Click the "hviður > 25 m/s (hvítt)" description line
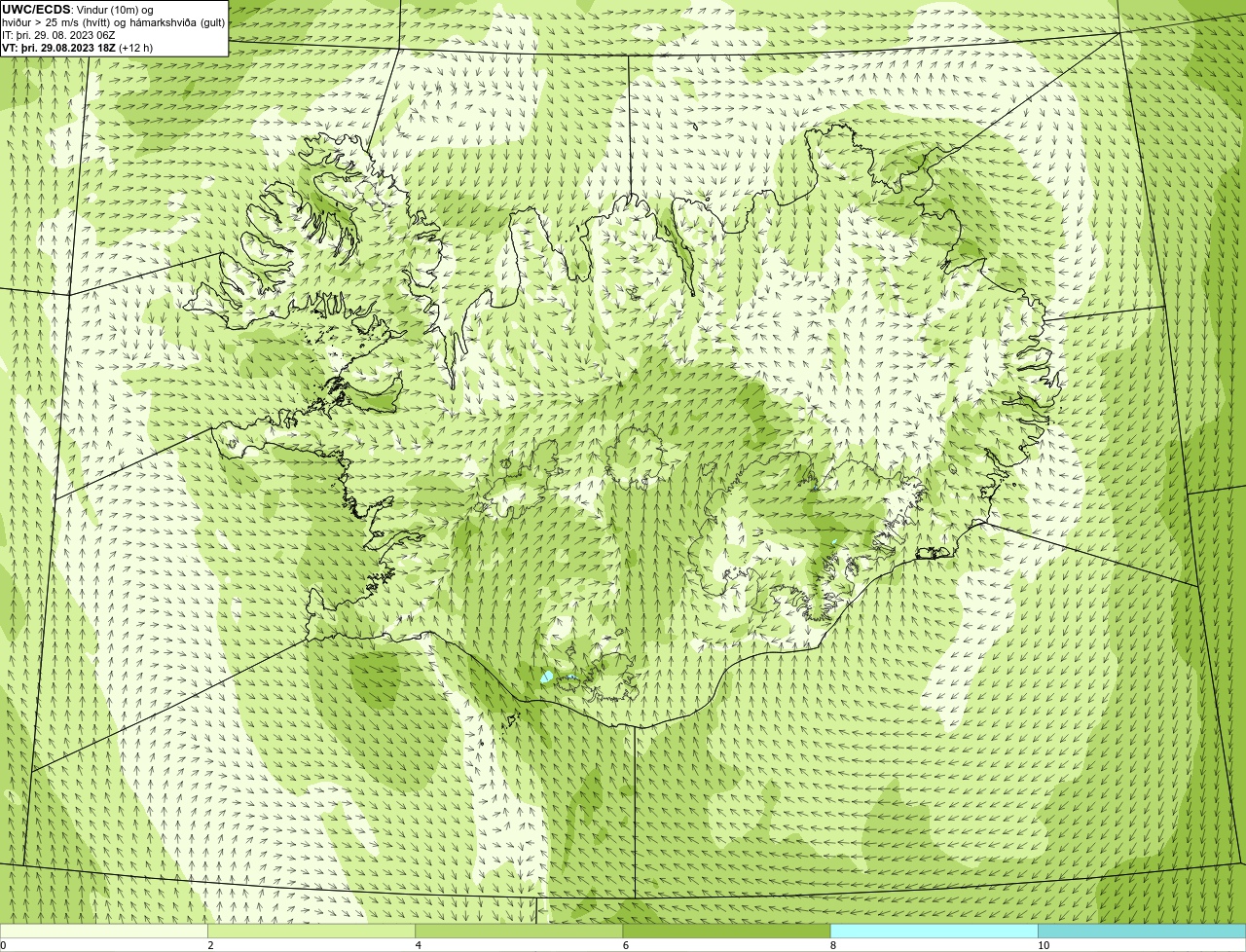This screenshot has width=1246, height=952. [x=113, y=22]
